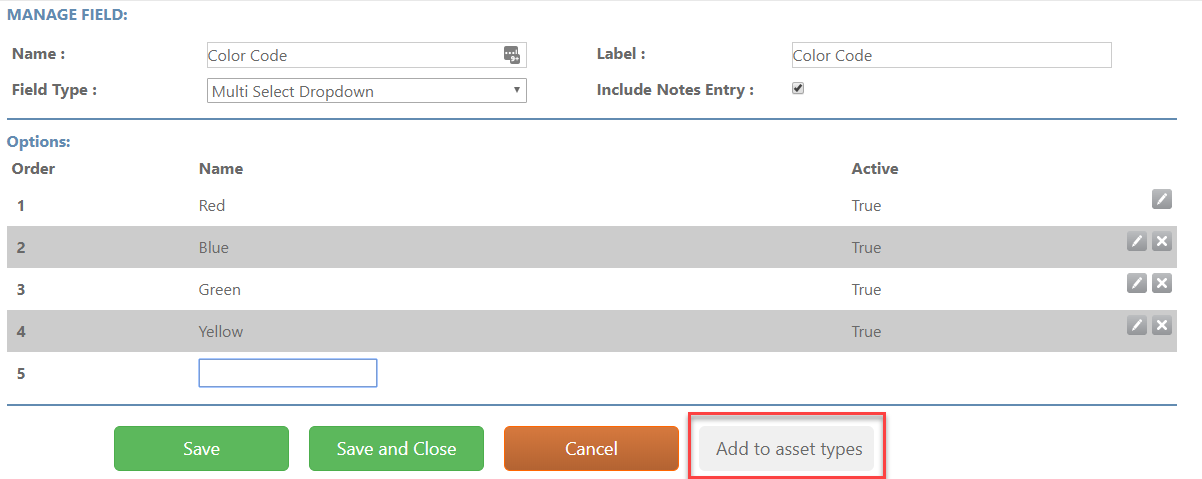Edit the Blue option with pencil icon
Screen dimensions: 1202x479
pyautogui.click(x=1137, y=241)
